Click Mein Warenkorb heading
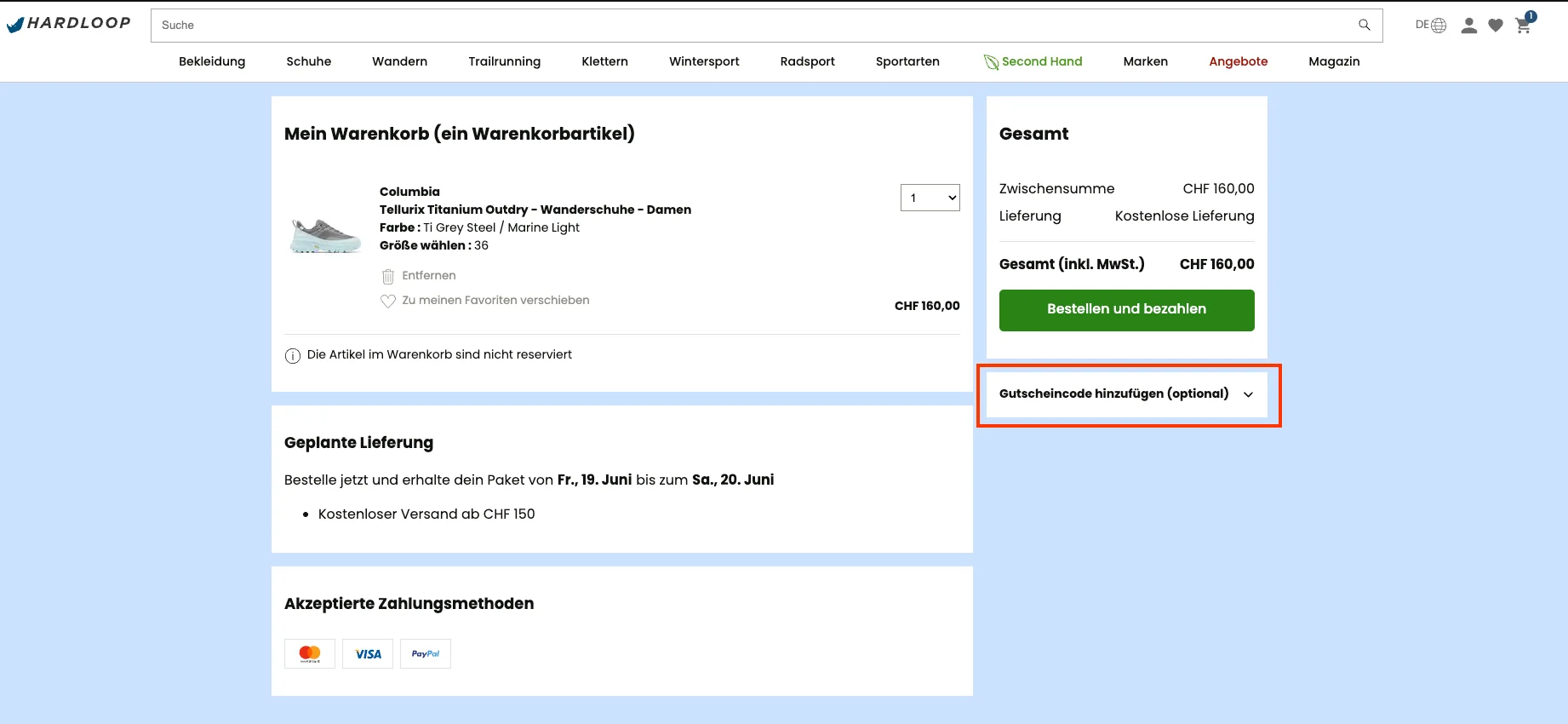 (x=460, y=134)
